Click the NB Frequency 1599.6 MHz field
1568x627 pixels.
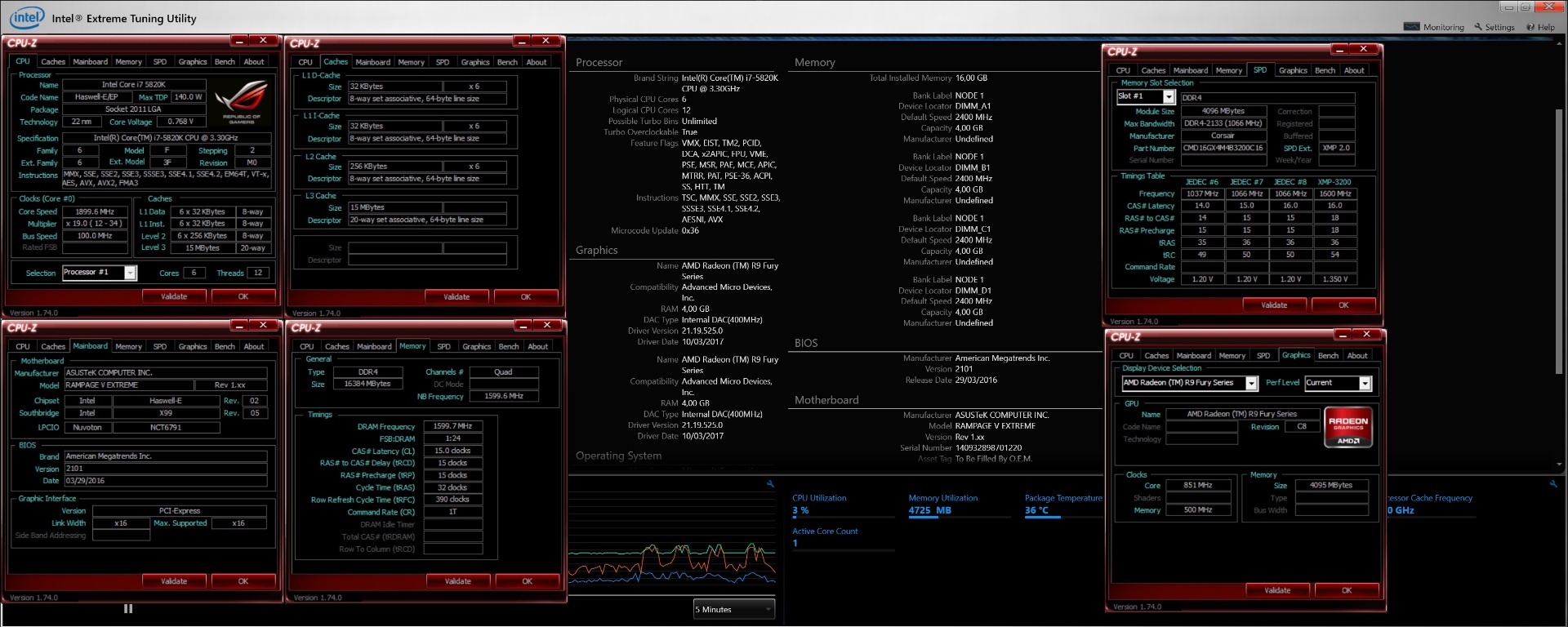[503, 397]
